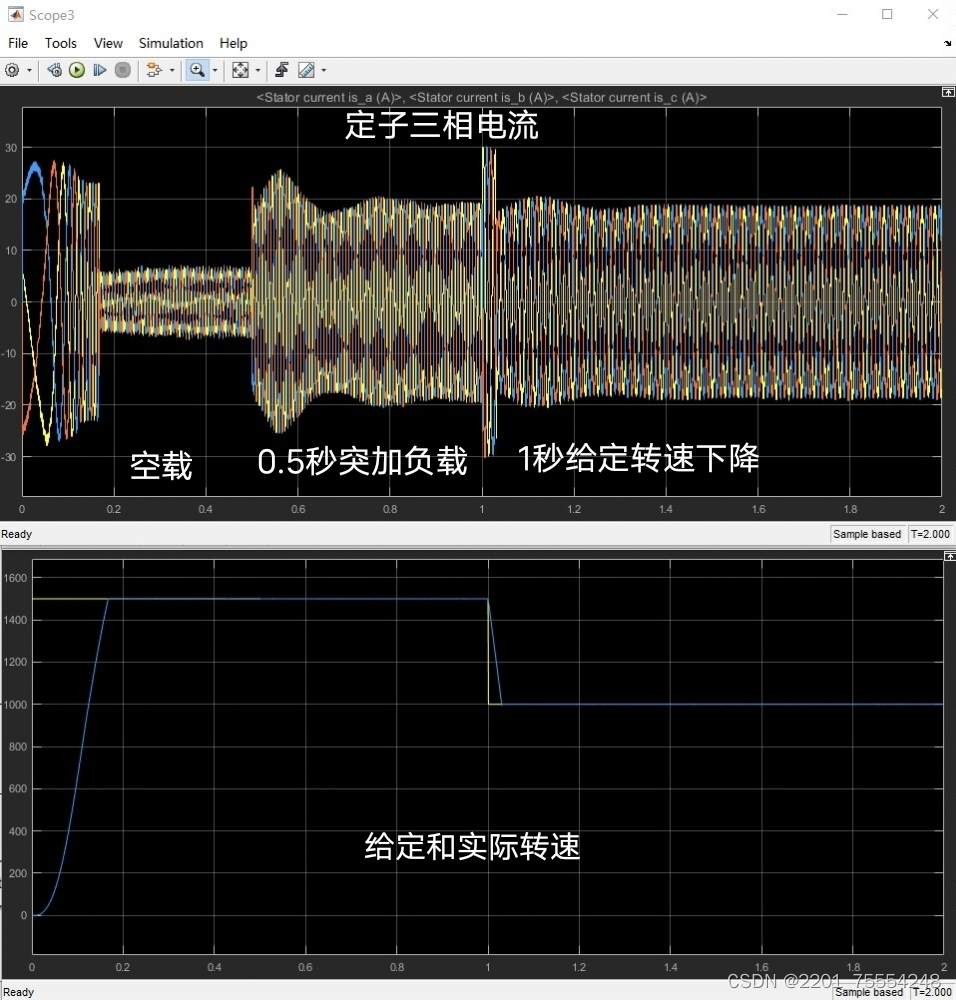Open the View menu
The height and width of the screenshot is (1000, 956).
click(108, 43)
